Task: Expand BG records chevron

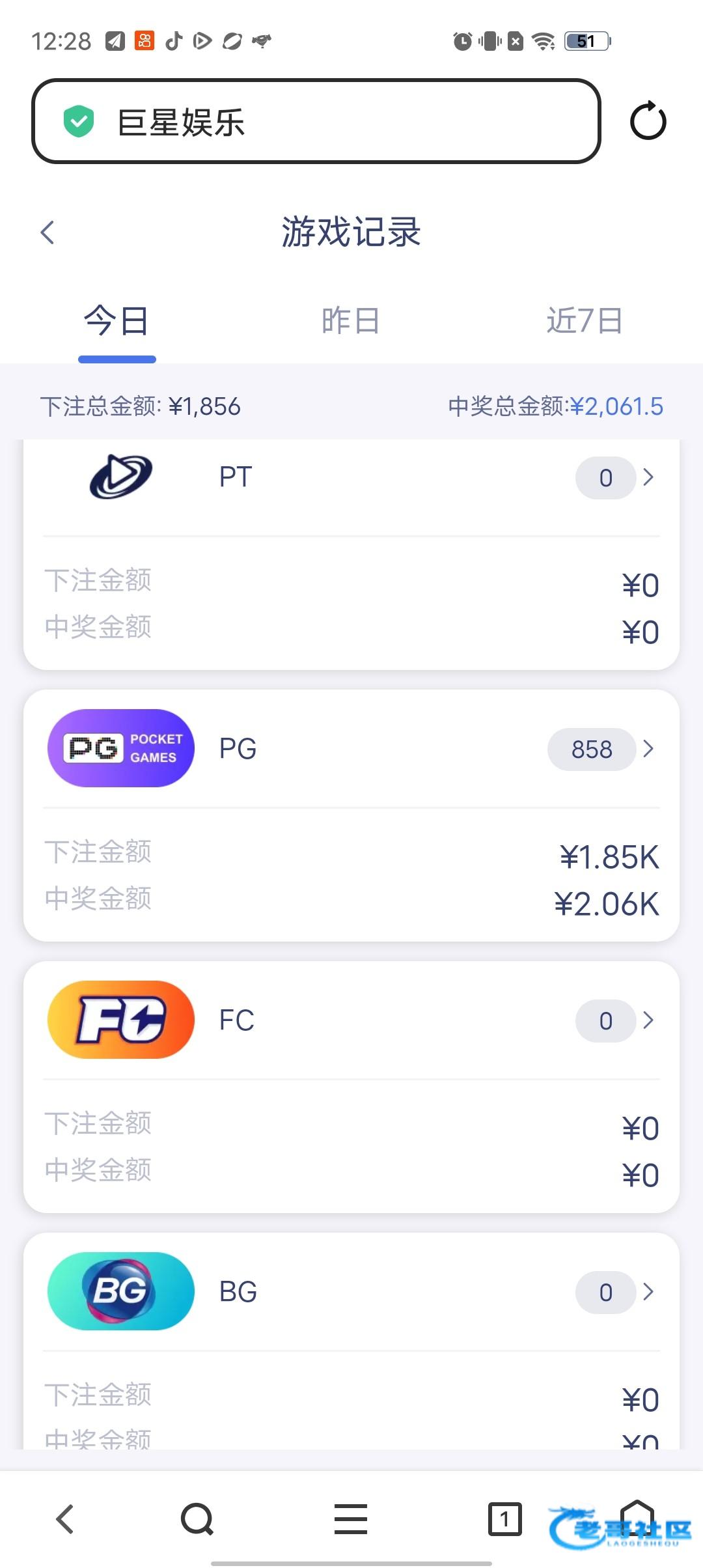Action: point(648,1292)
